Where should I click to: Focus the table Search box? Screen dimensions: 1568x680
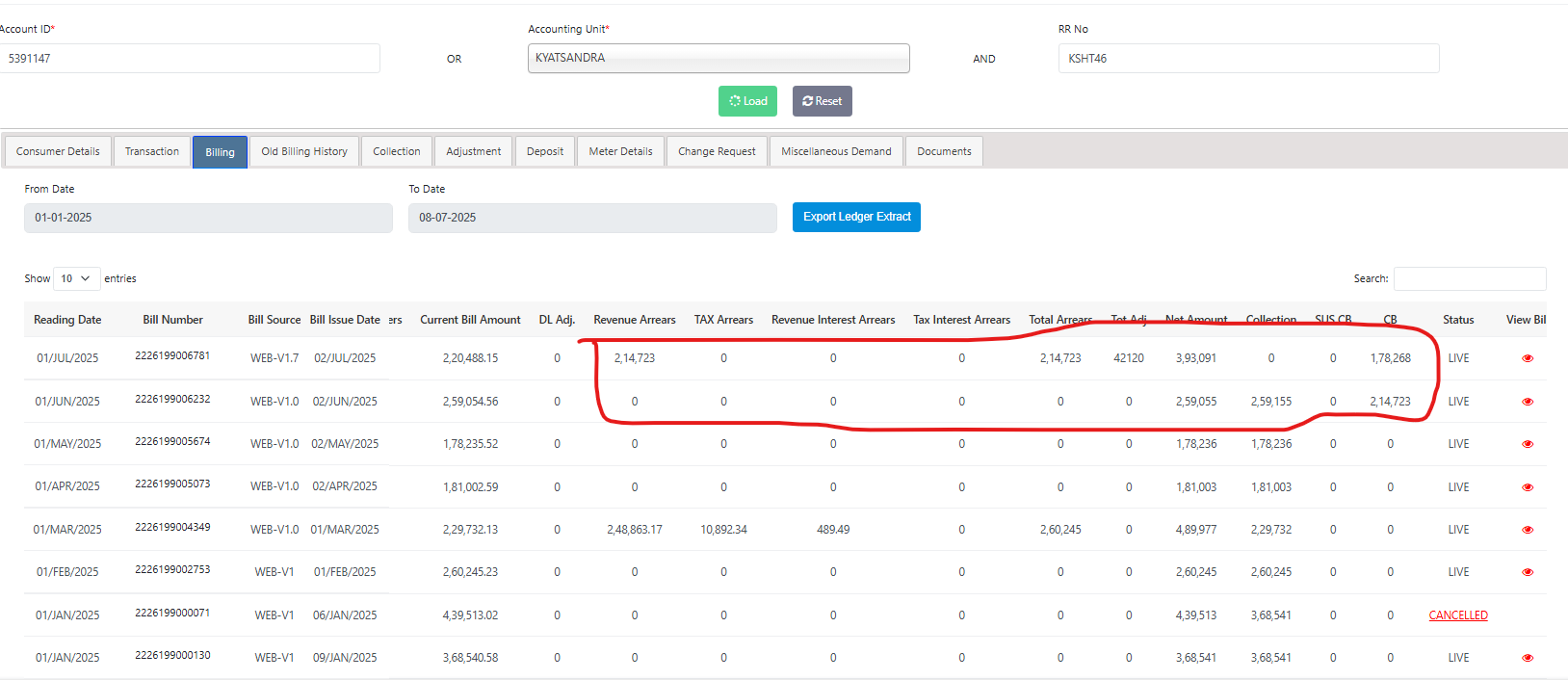[x=1470, y=278]
